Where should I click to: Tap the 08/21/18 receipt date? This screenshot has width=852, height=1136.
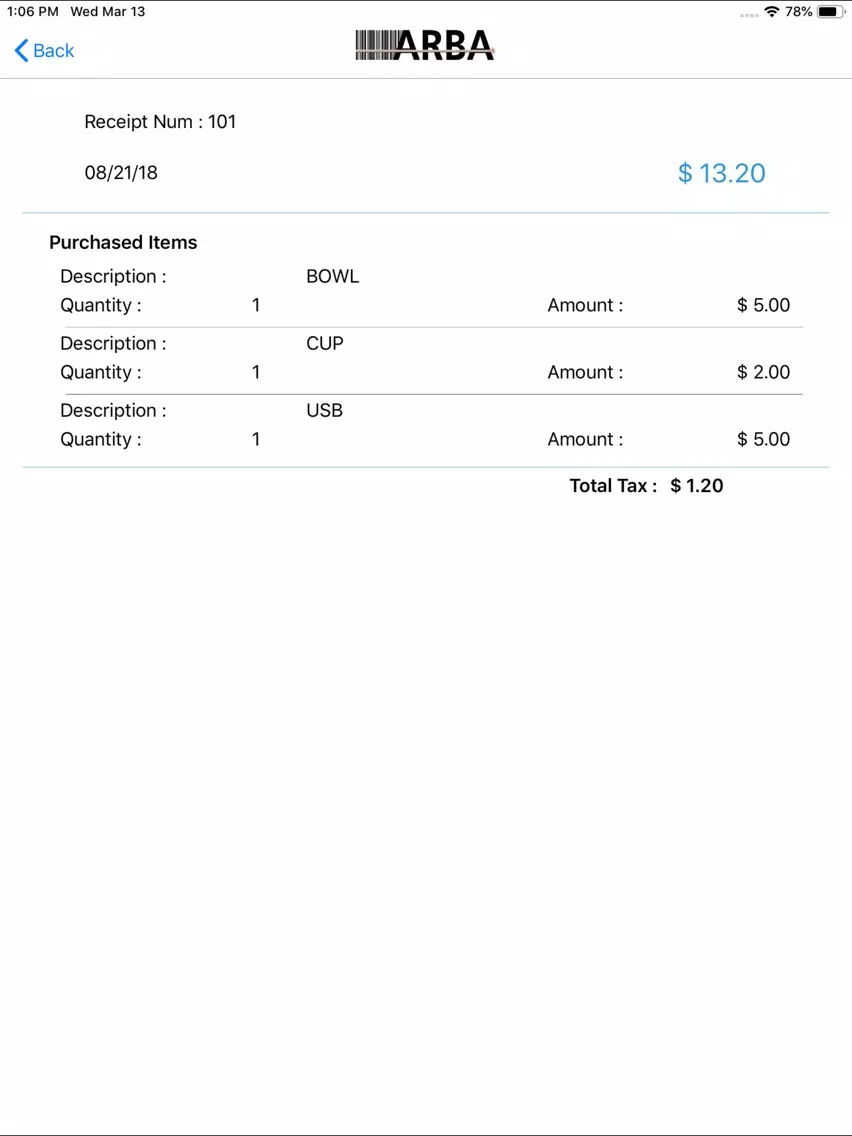[x=121, y=173]
